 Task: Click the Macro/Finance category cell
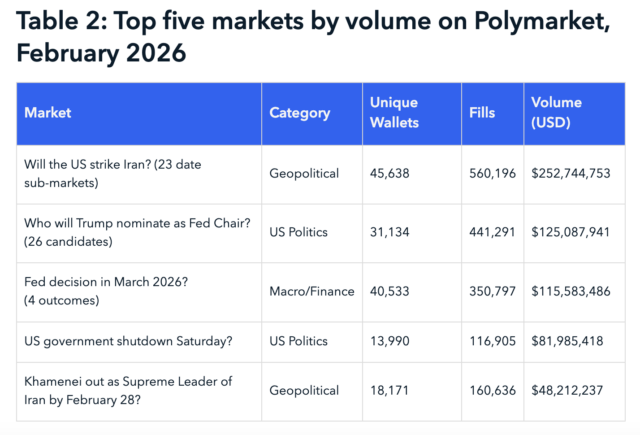(312, 291)
